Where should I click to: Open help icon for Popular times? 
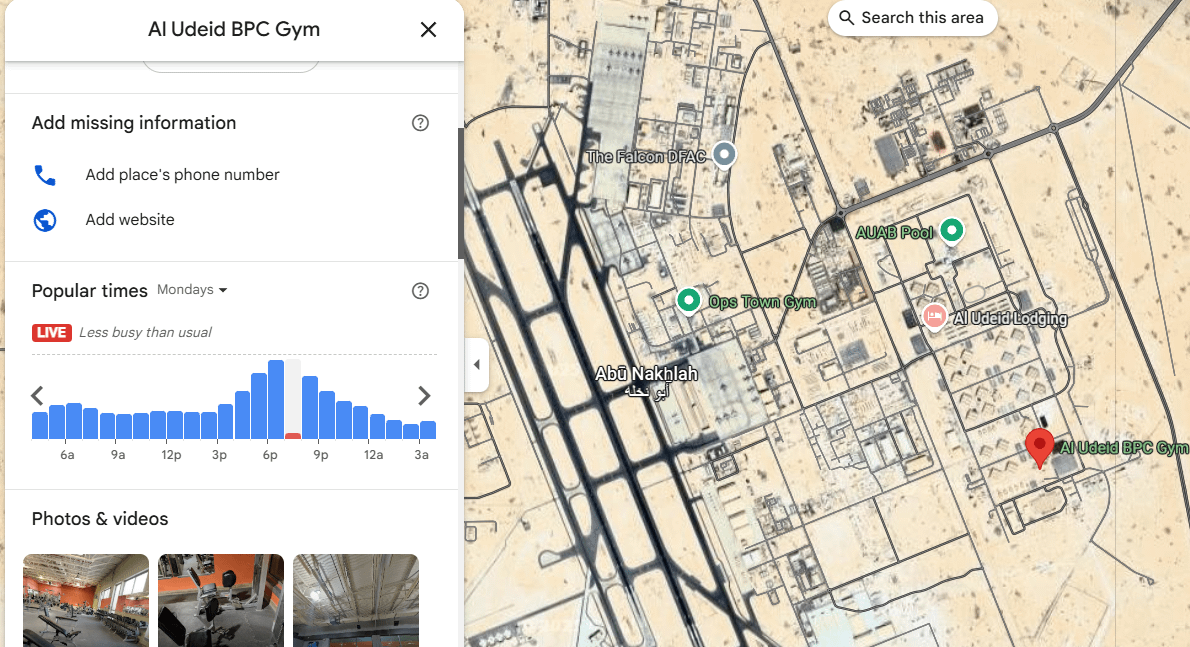click(420, 291)
